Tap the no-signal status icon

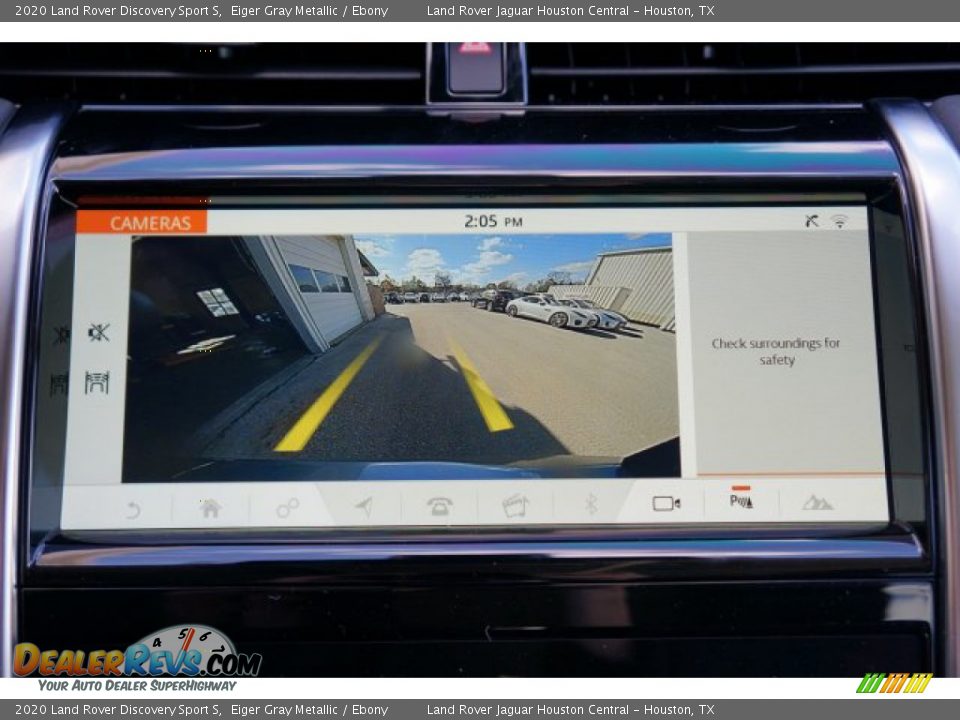[x=812, y=221]
